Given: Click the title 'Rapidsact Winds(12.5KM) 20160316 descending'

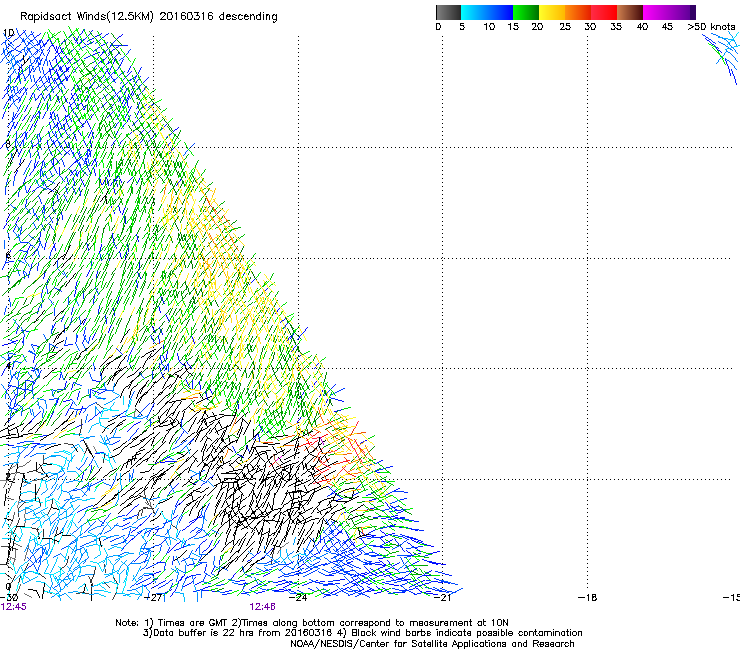Looking at the screenshot, I should pos(149,17).
